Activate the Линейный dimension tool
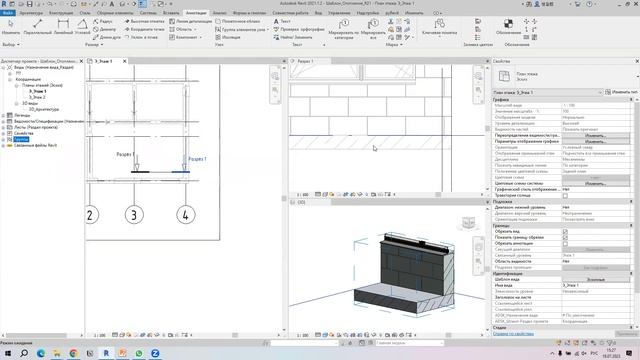Viewport: 640px width, 360px height. pos(63,27)
